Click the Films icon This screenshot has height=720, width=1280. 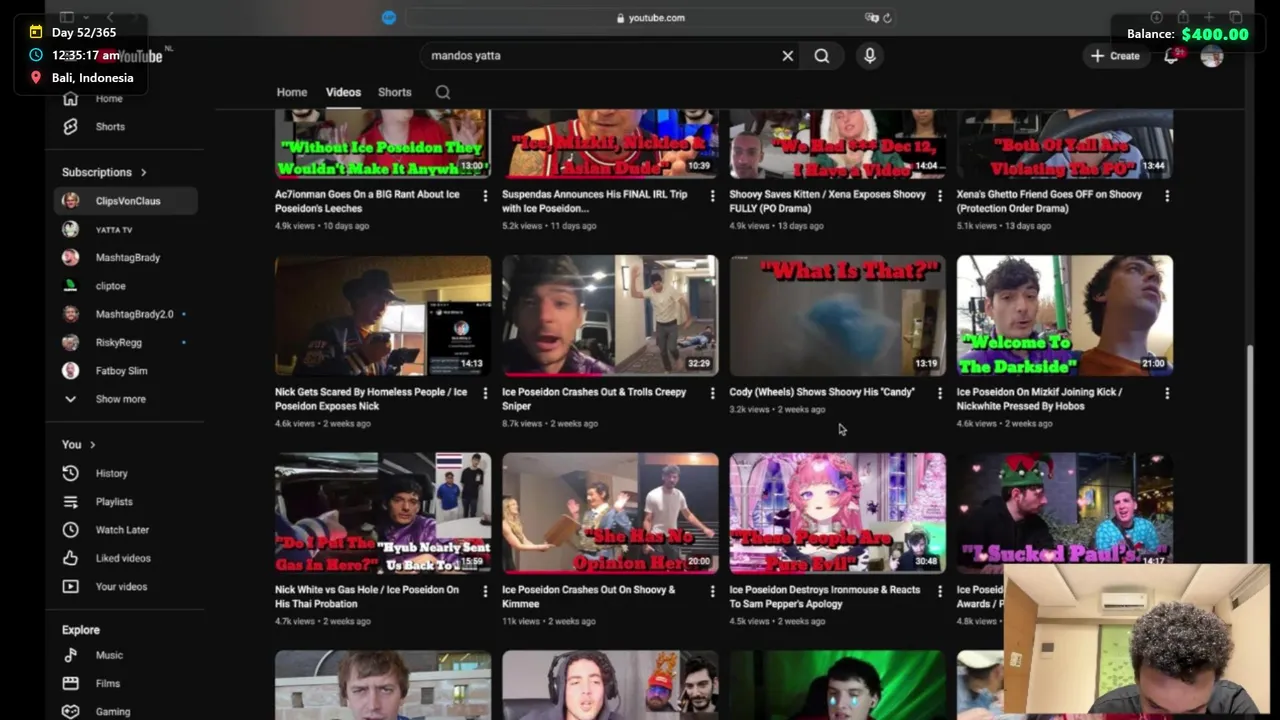coord(70,683)
